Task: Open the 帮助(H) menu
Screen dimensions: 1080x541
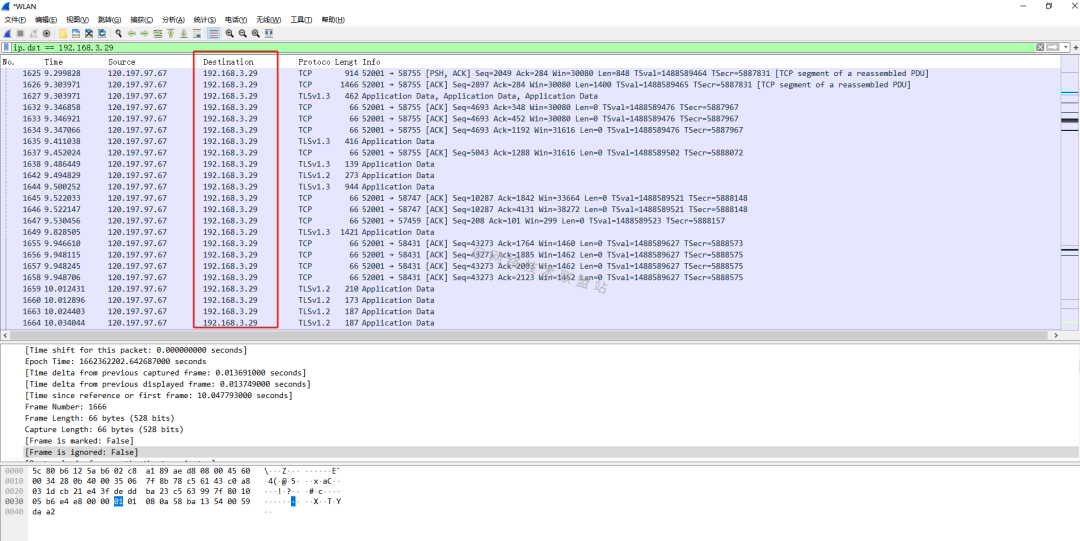Action: (333, 19)
